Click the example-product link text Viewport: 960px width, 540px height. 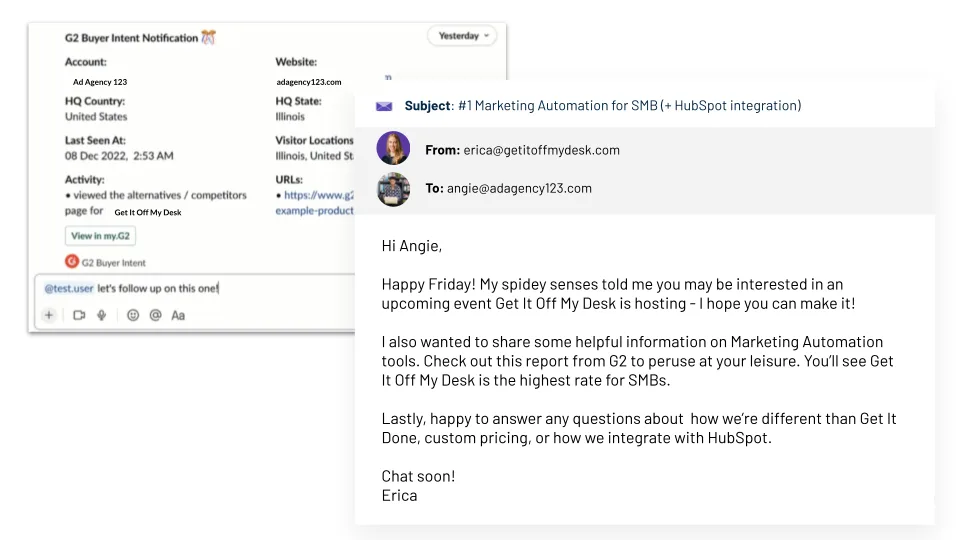coord(314,211)
